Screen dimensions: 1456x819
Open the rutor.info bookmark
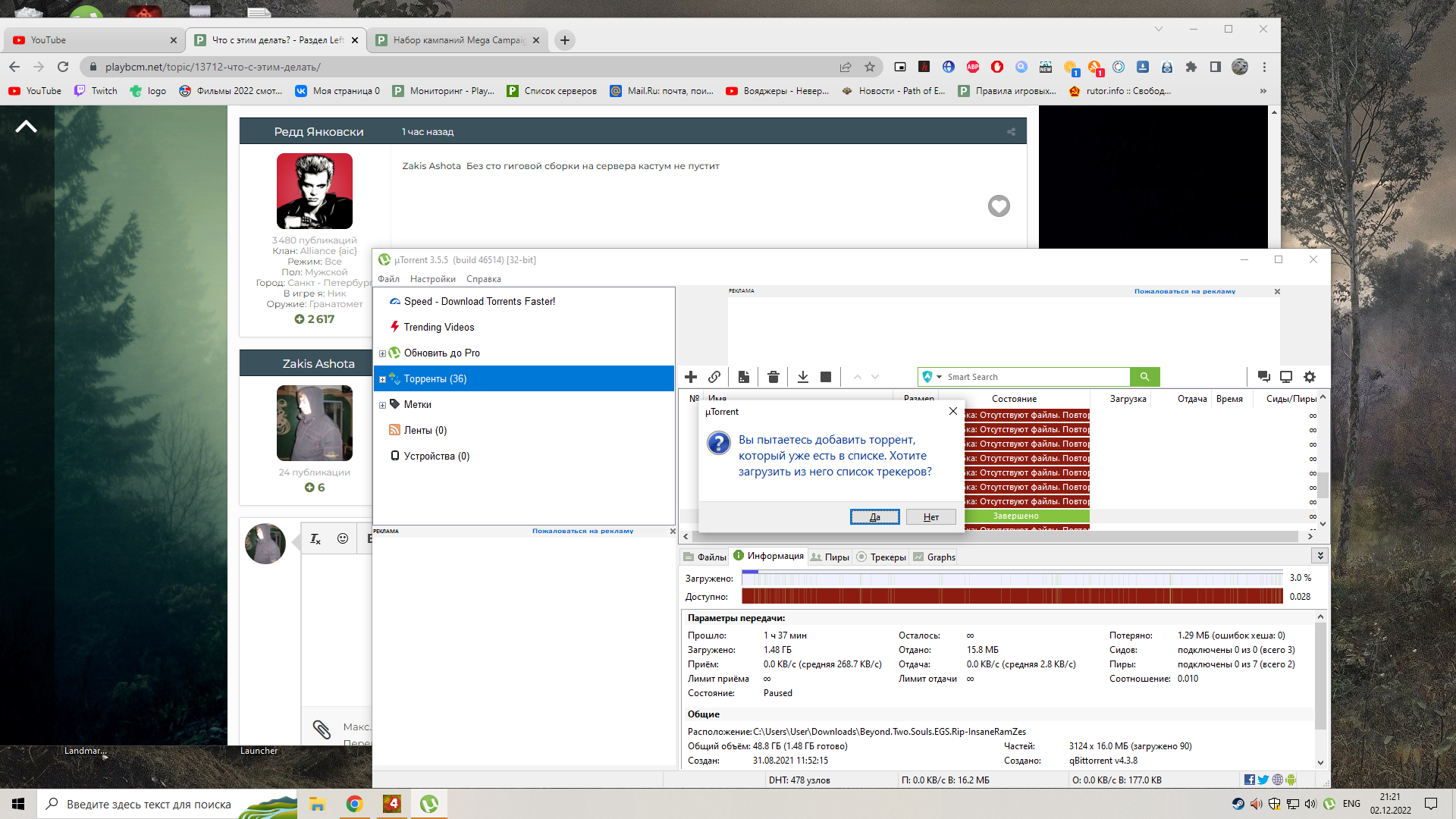coord(1120,91)
